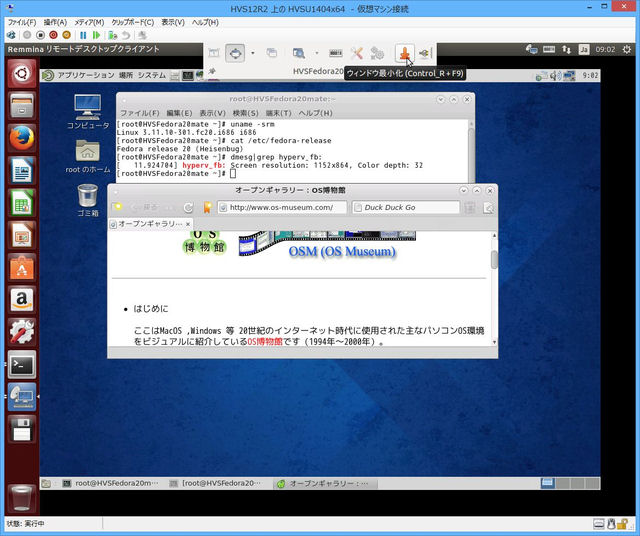Switch to root@HVSFedora20m taskbar button
Image resolution: width=640 pixels, height=536 pixels.
[110, 483]
